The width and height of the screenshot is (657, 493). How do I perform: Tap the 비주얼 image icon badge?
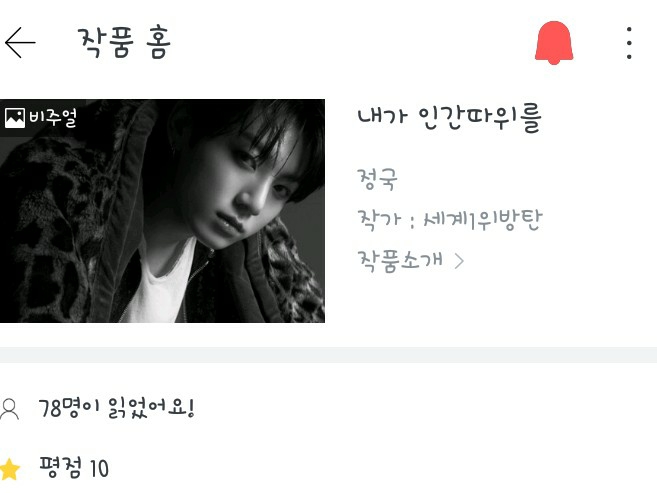click(x=15, y=118)
